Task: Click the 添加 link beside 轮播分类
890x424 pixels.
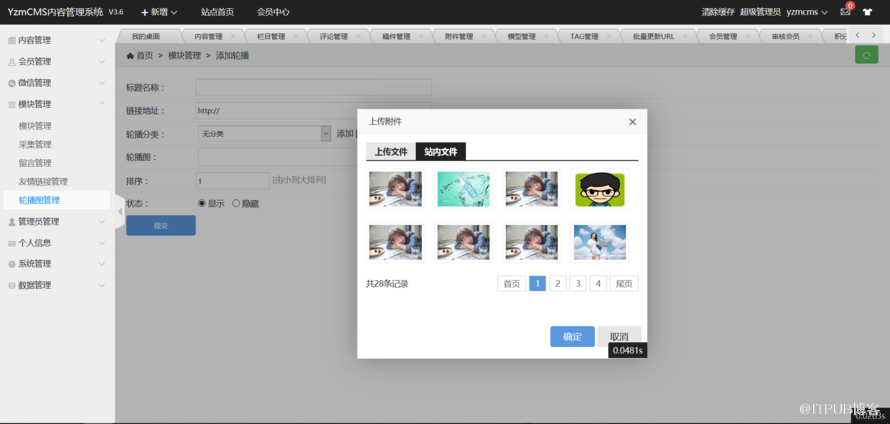Action: 345,133
